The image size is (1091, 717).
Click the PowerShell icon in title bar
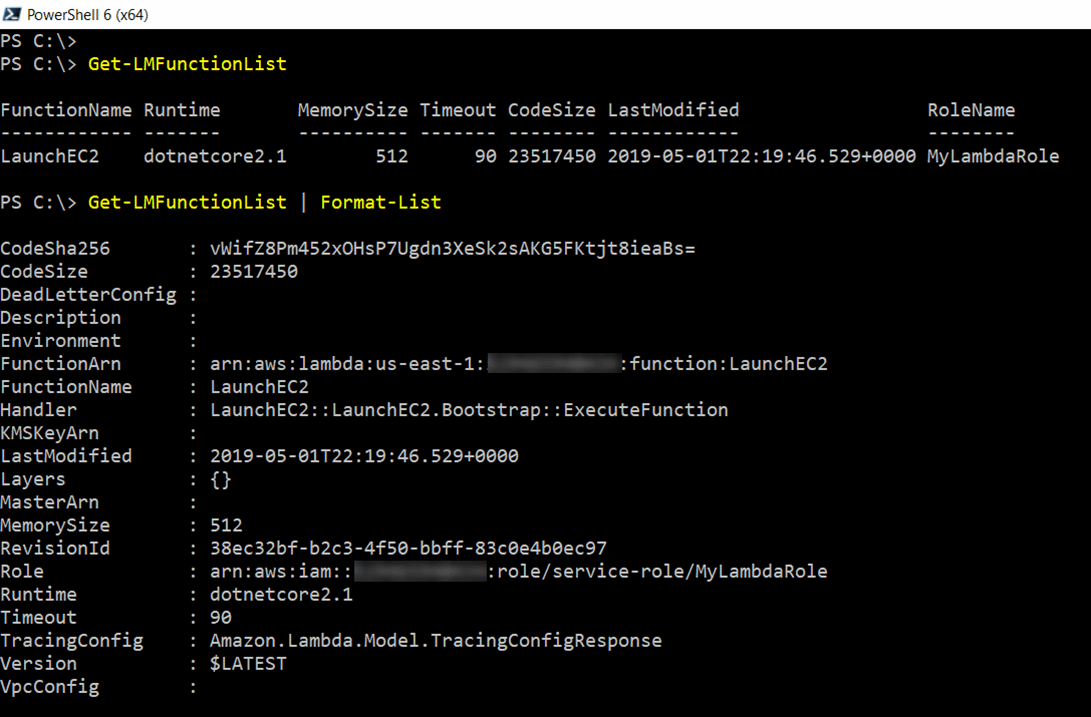tap(12, 15)
